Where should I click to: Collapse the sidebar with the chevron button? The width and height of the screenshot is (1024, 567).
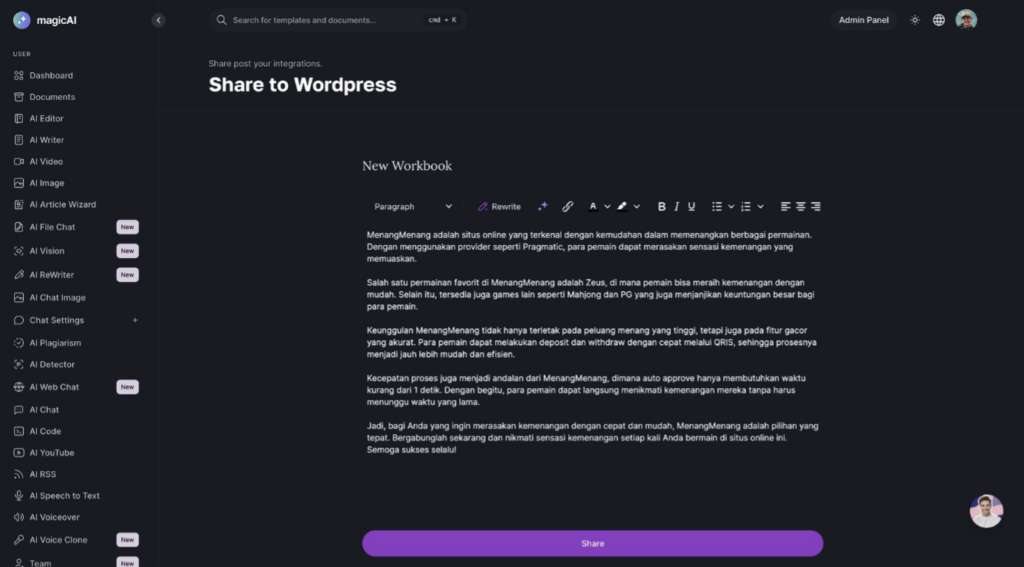158,20
